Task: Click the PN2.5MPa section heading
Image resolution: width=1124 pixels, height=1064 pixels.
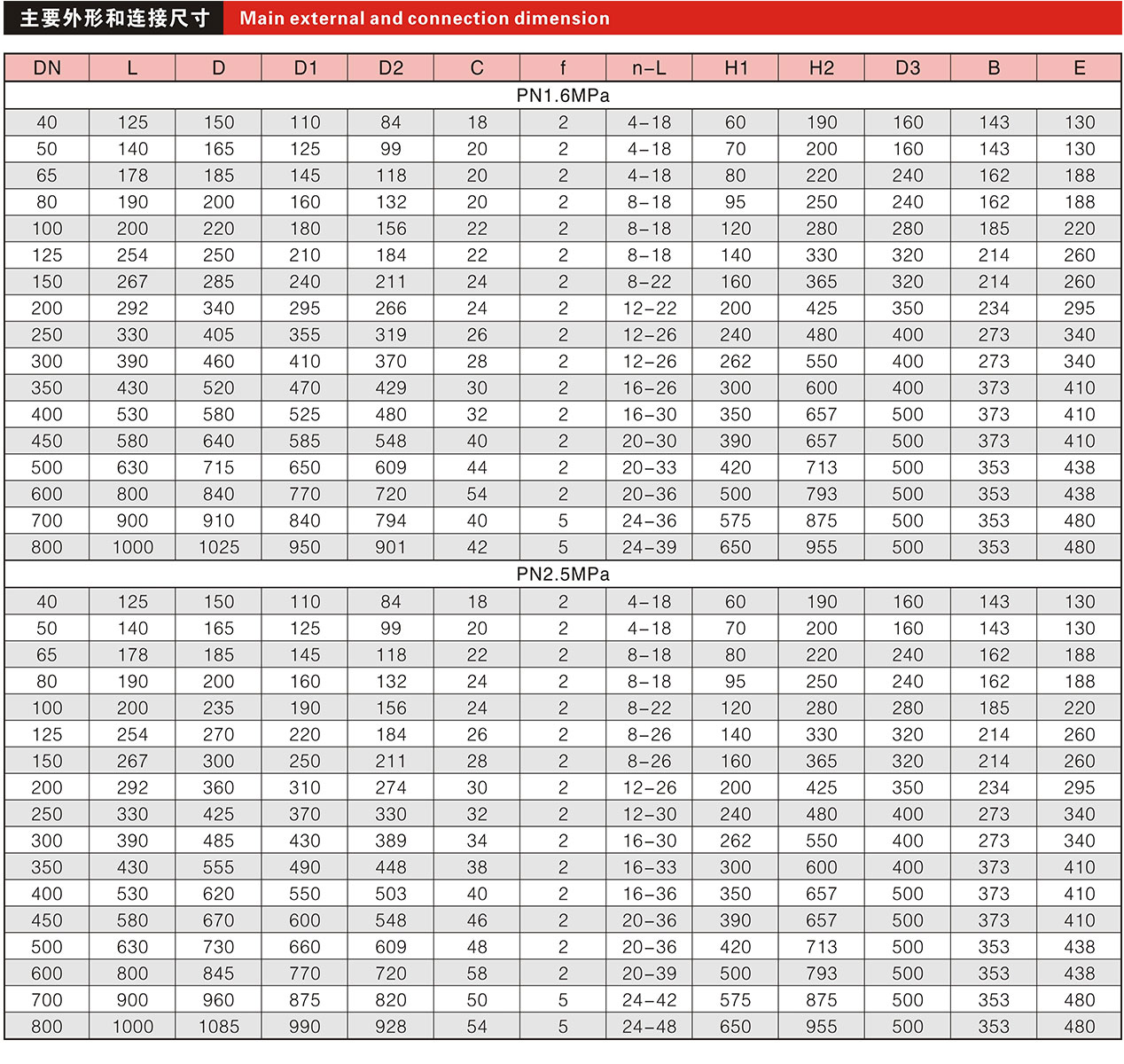Action: click(563, 575)
